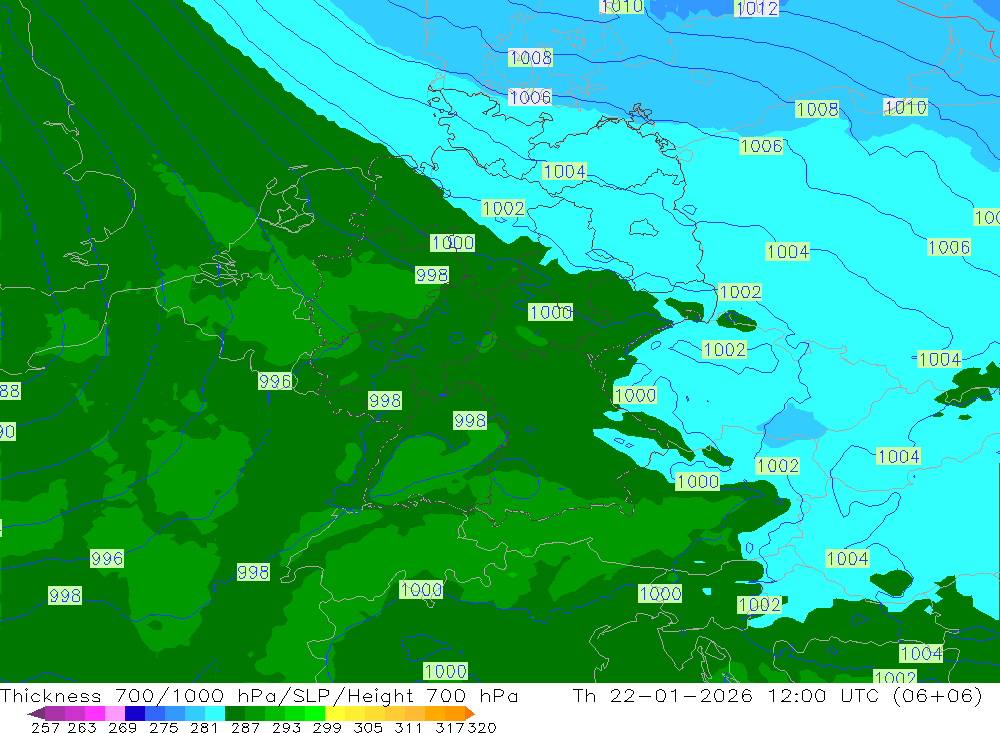The image size is (1000, 733).
Task: Click the 1012 isobar label
Action: [756, 8]
